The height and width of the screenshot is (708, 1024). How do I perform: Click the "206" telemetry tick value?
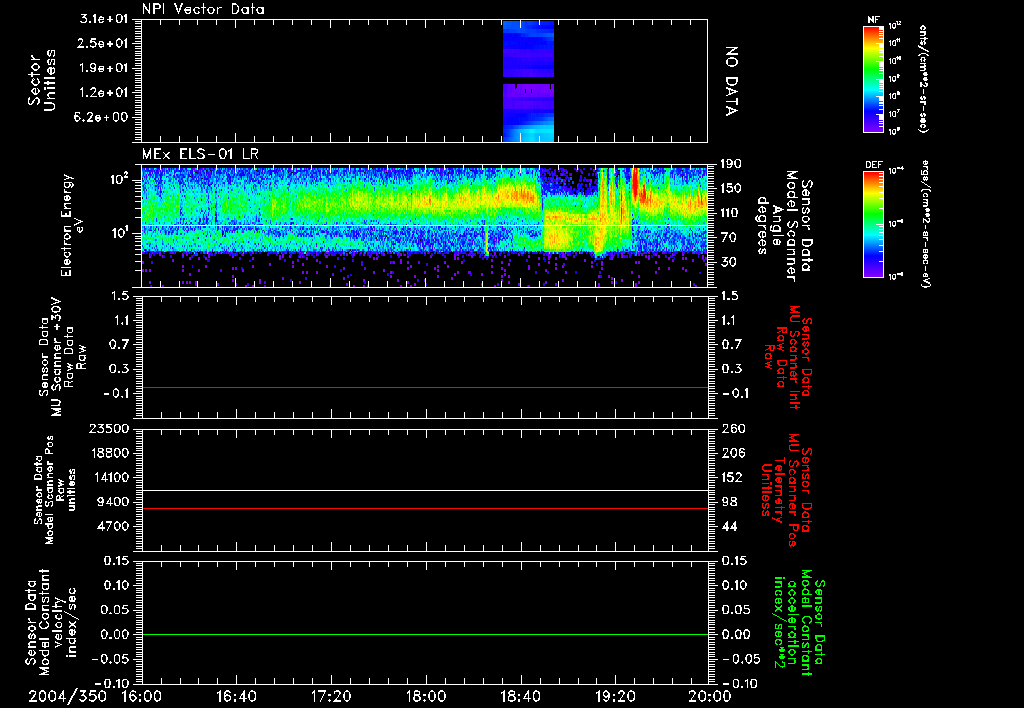coord(731,453)
